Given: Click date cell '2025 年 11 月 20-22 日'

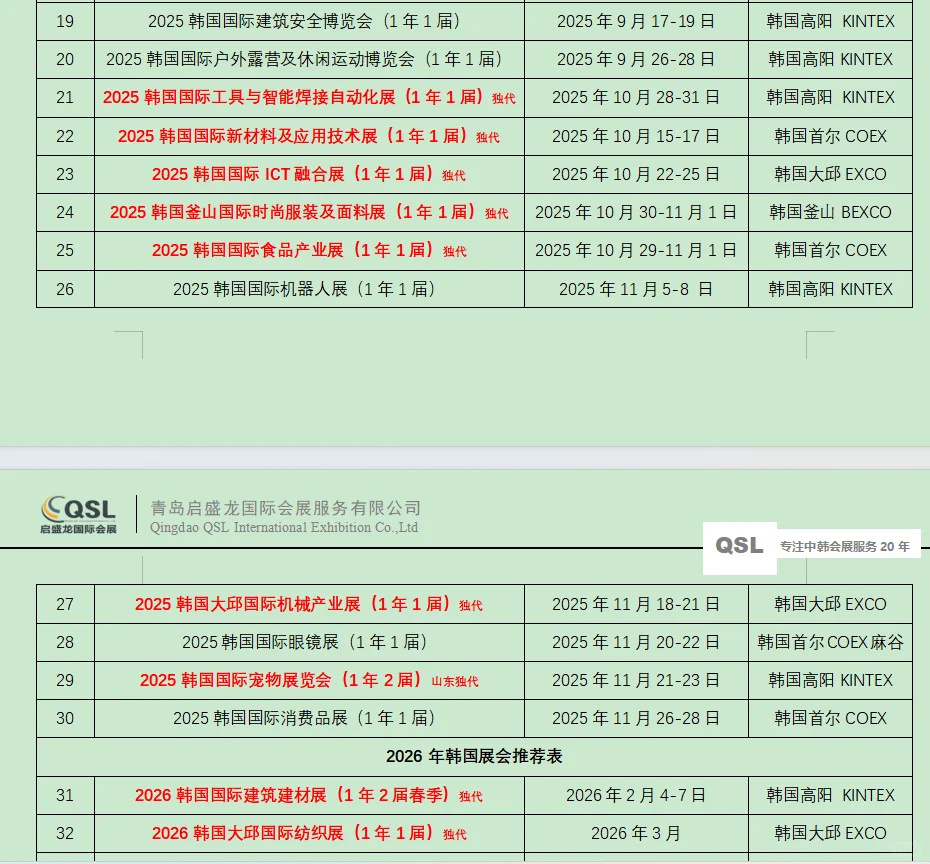Looking at the screenshot, I should tap(636, 642).
